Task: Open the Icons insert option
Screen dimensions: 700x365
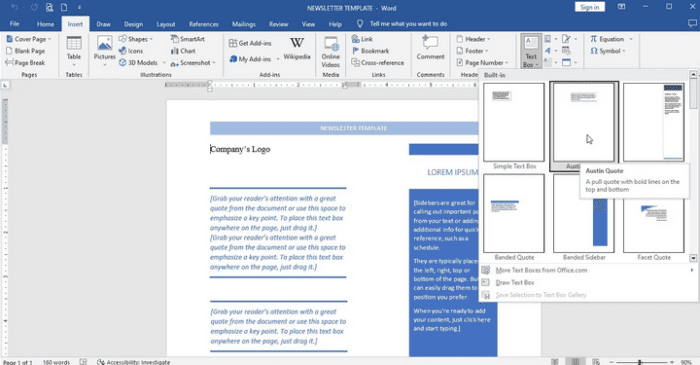Action: 131,51
